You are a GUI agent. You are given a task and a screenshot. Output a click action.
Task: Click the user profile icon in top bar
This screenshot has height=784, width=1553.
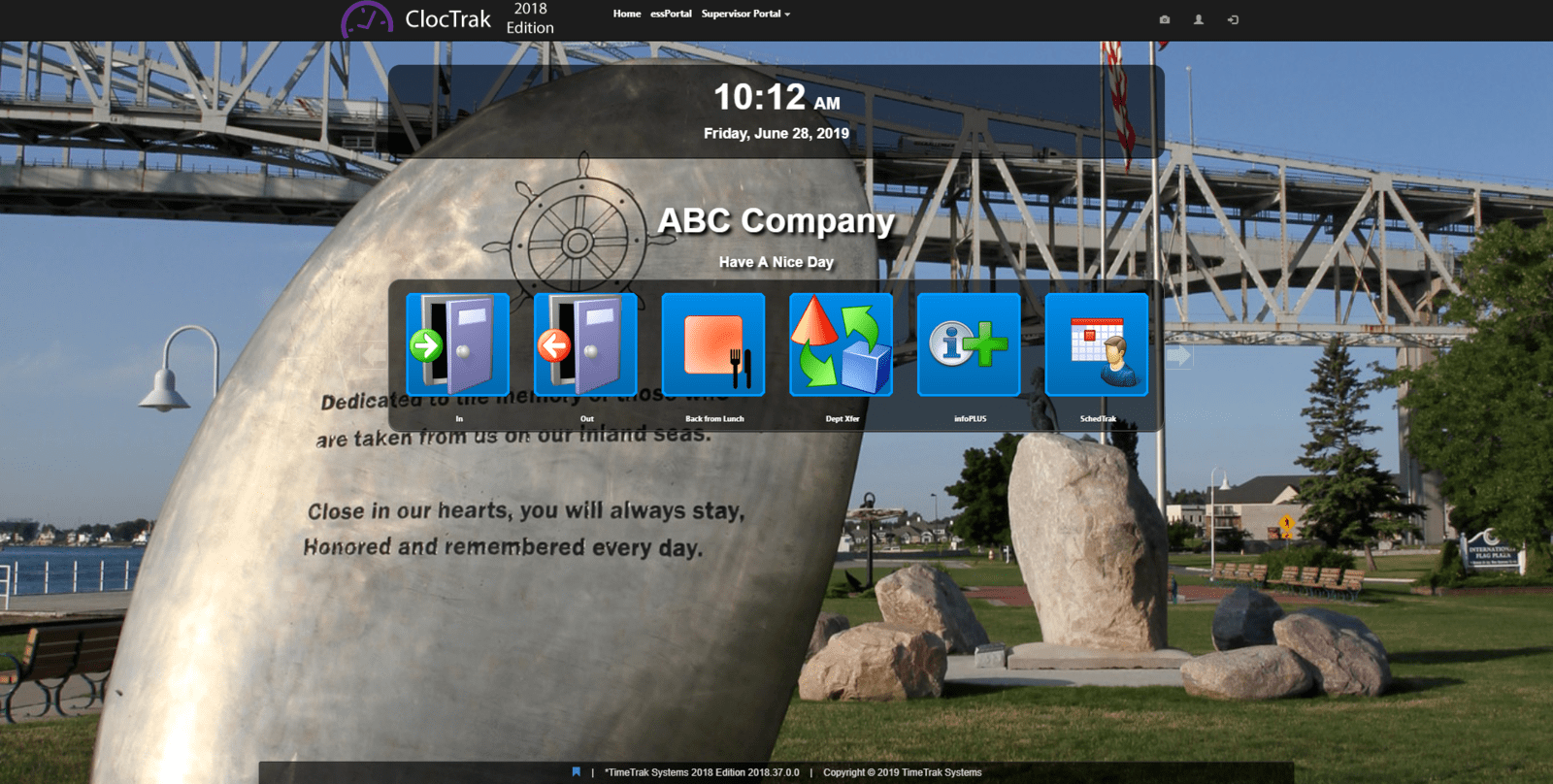(1199, 19)
